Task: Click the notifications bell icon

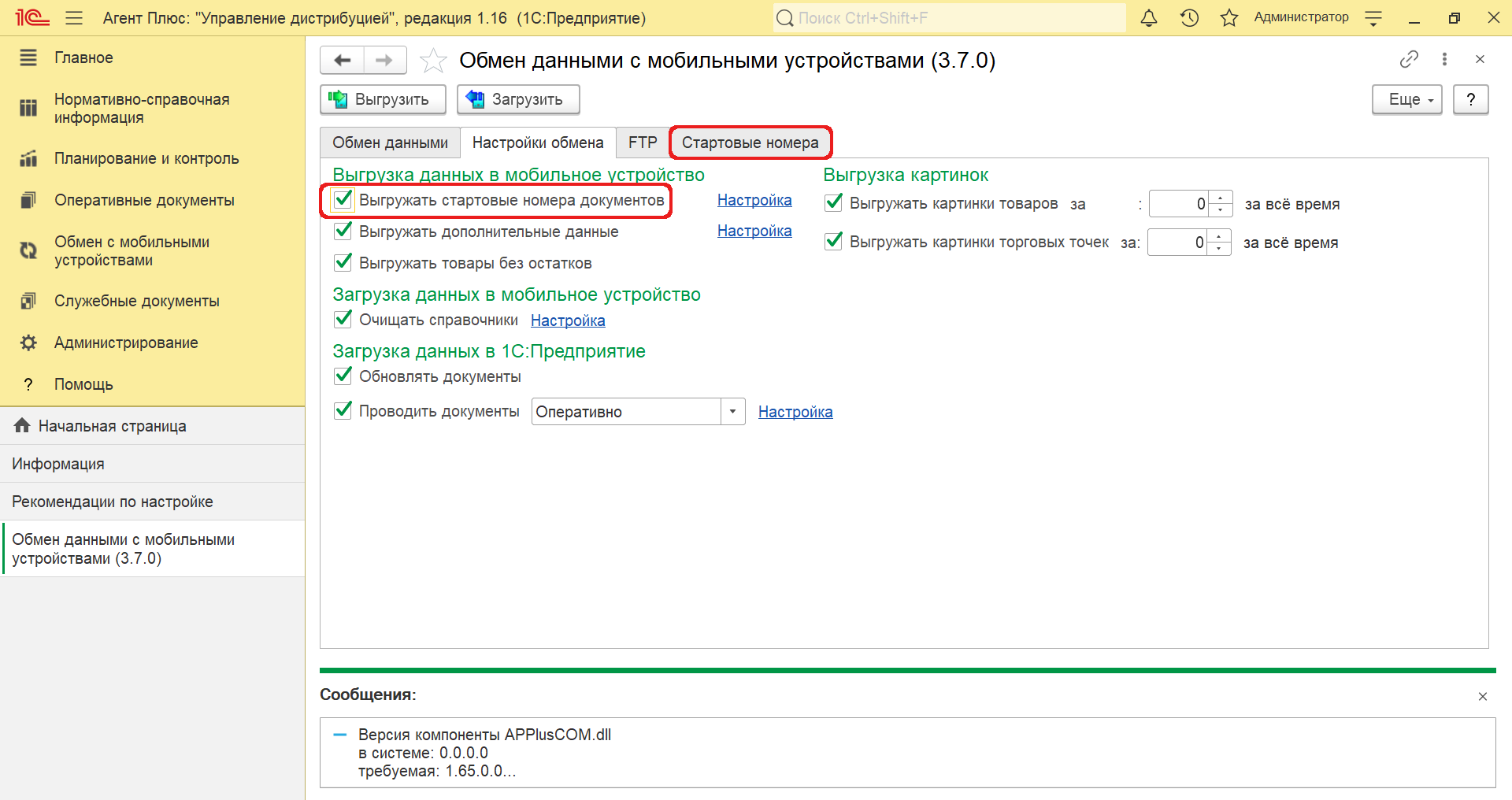Action: coord(1149,18)
